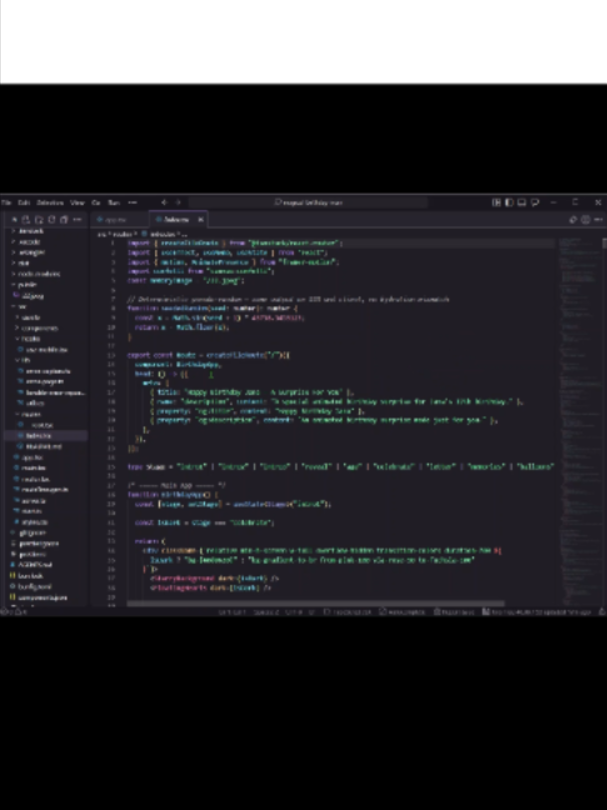Toggle the chat bubble panel icon in title bar
607x810 pixels.
pos(535,202)
